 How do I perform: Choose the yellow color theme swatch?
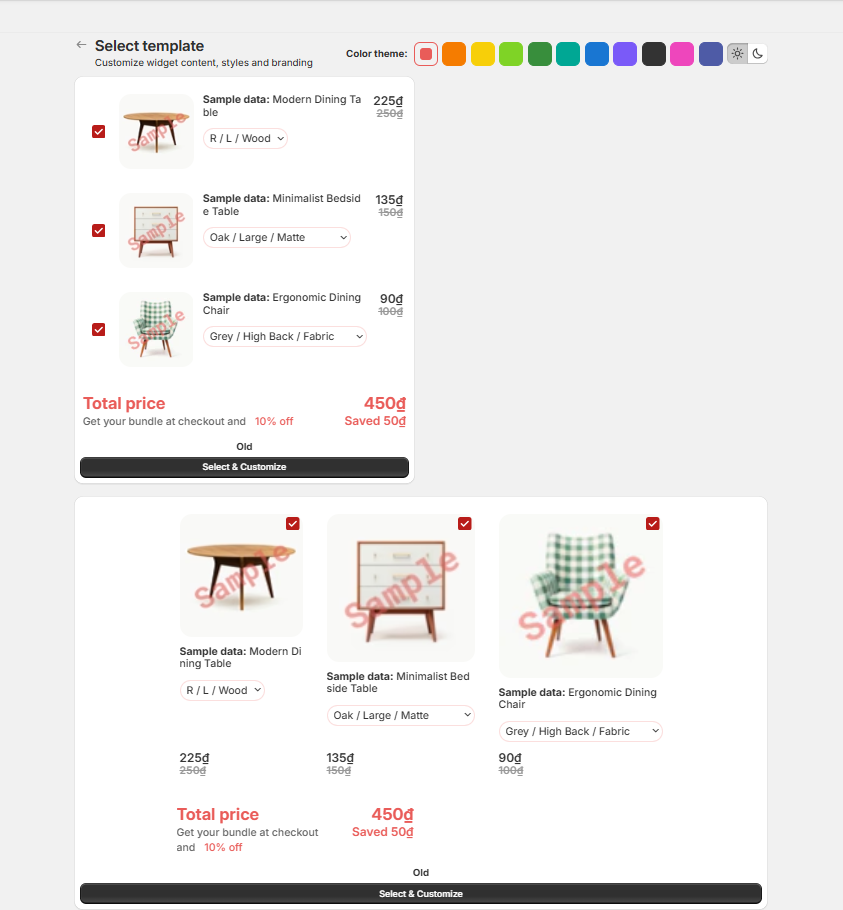(483, 54)
